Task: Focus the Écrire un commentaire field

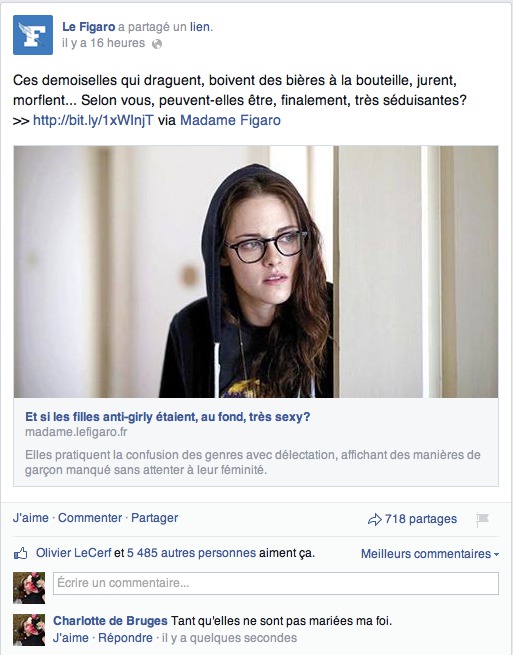Action: 276,583
